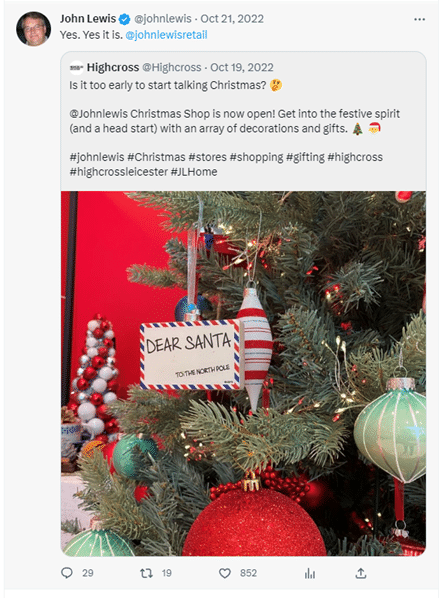Open the Christmas tree photo
This screenshot has height=598, width=439.
(243, 373)
